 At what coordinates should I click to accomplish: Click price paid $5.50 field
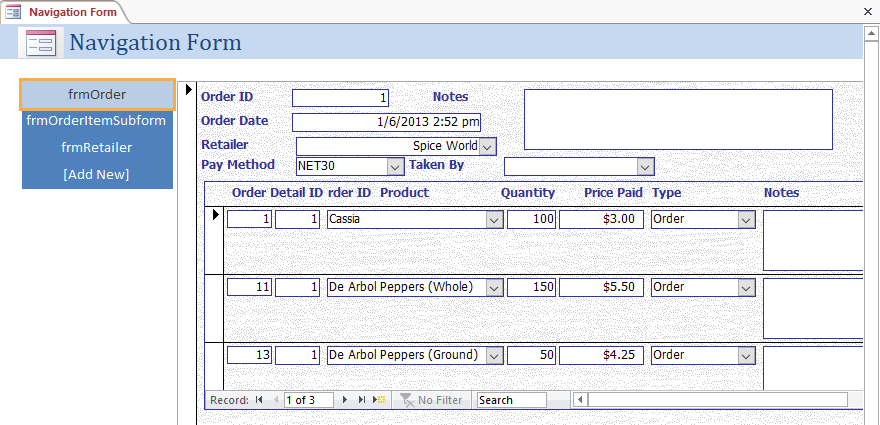pos(602,287)
